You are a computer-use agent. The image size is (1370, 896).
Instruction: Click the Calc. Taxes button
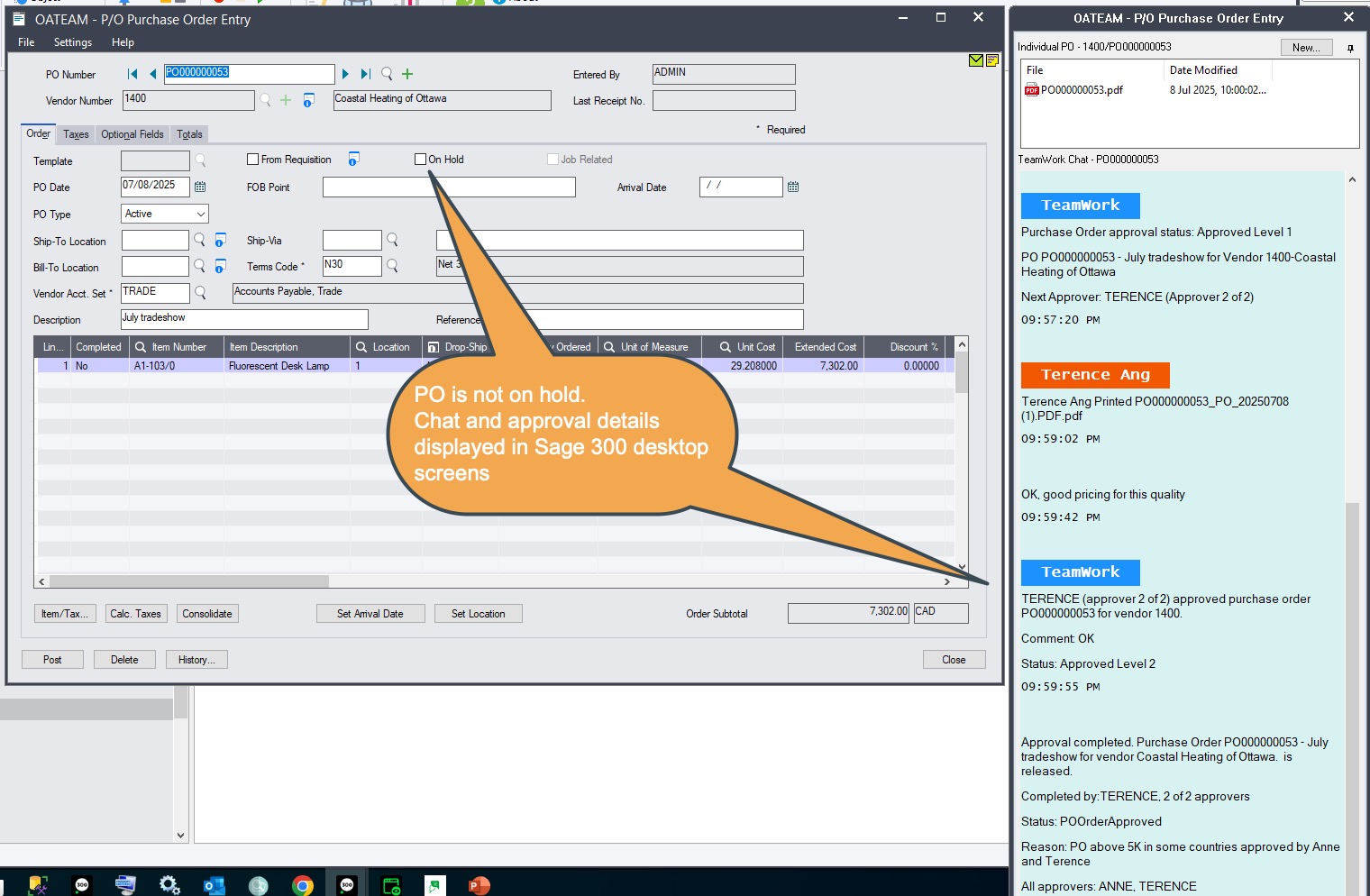tap(136, 614)
